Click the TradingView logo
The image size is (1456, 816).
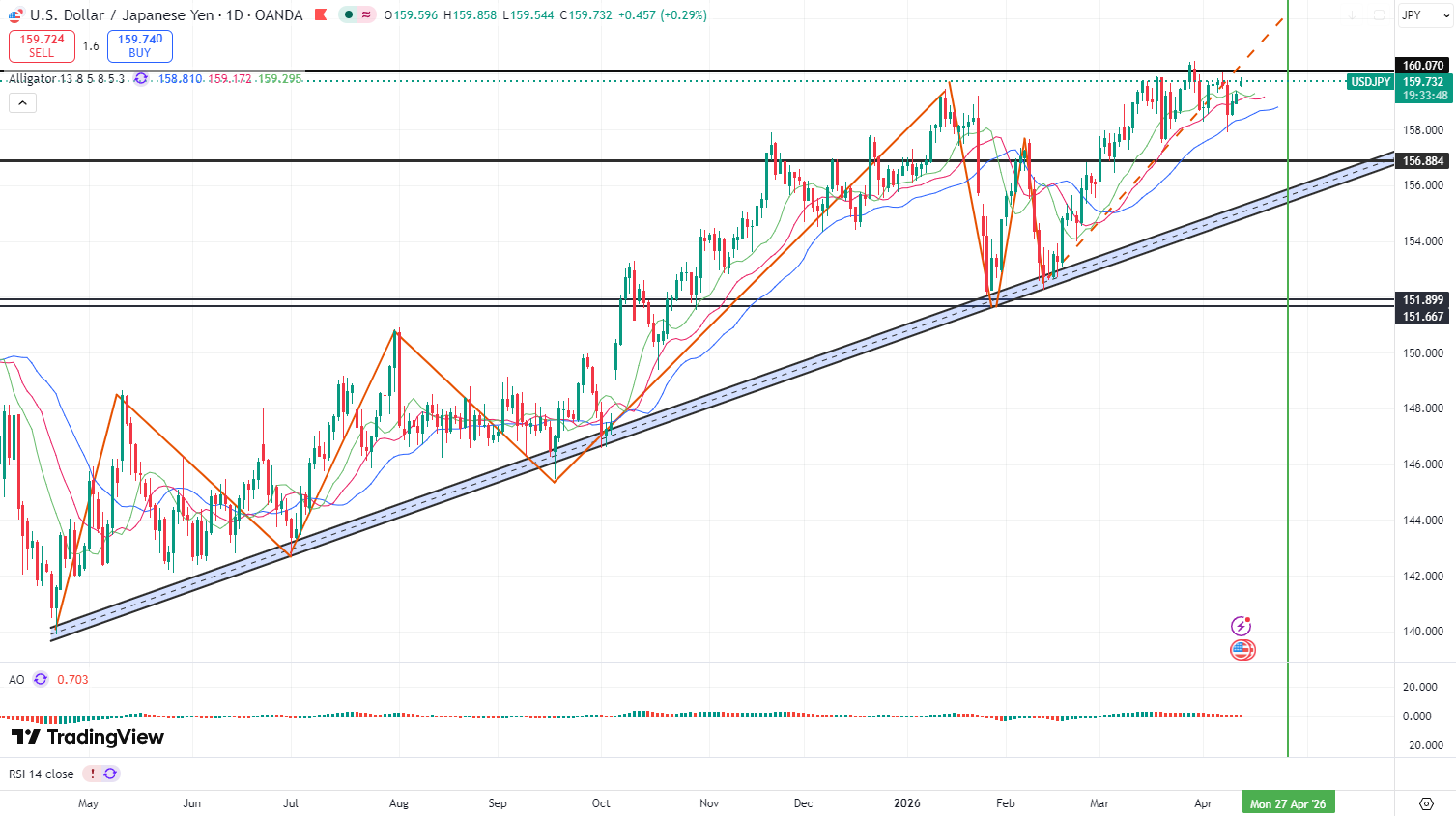[x=88, y=737]
